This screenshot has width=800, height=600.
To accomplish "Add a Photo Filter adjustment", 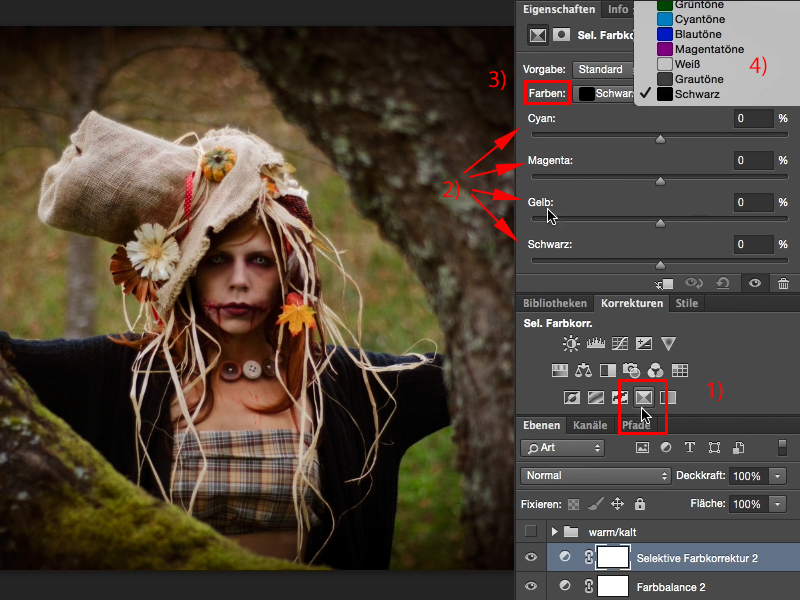I will tap(632, 370).
